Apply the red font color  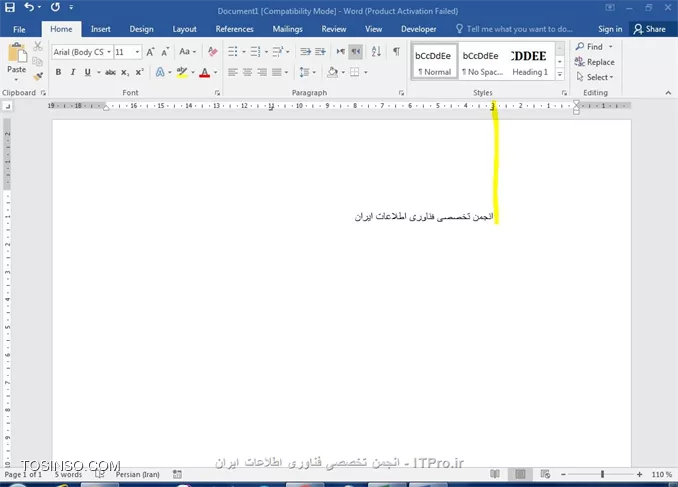pyautogui.click(x=205, y=72)
